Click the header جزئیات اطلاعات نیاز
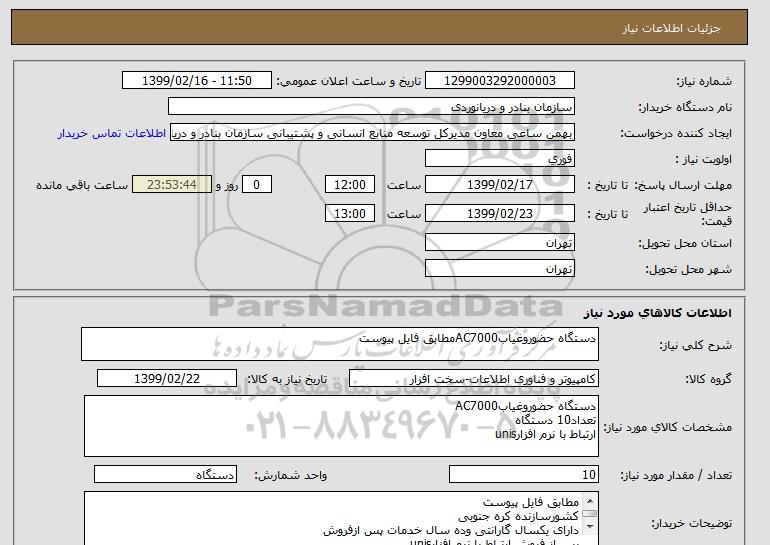This screenshot has height=545, width=770. tap(671, 28)
